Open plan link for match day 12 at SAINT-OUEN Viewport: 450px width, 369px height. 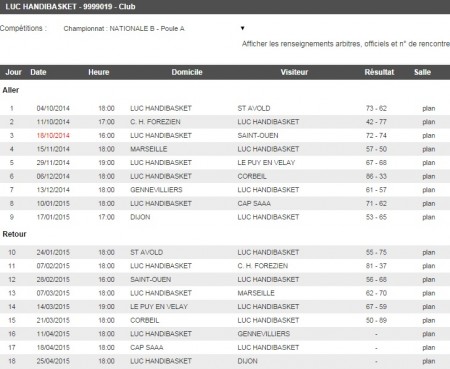(x=429, y=280)
